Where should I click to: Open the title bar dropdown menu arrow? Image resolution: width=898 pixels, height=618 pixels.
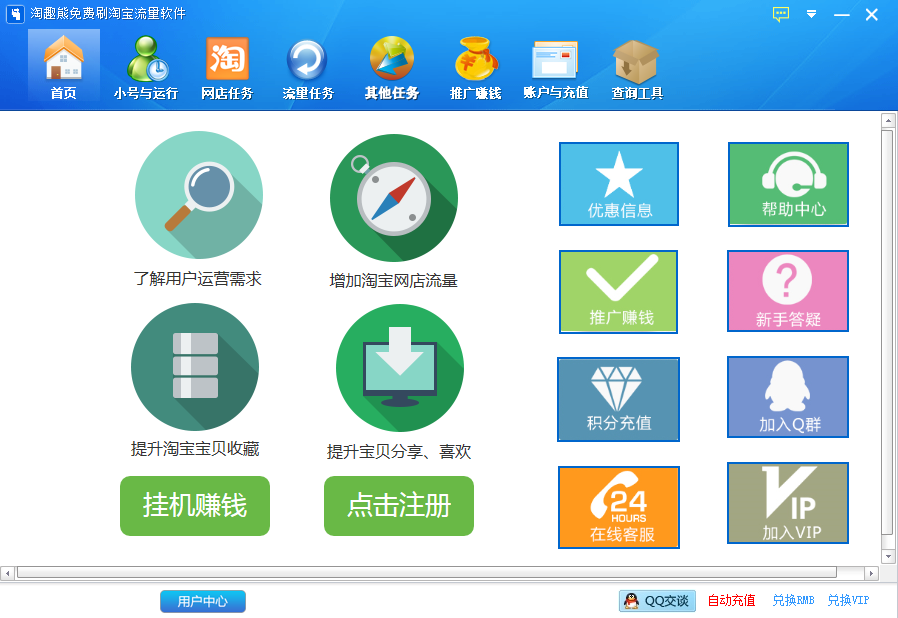click(x=812, y=14)
